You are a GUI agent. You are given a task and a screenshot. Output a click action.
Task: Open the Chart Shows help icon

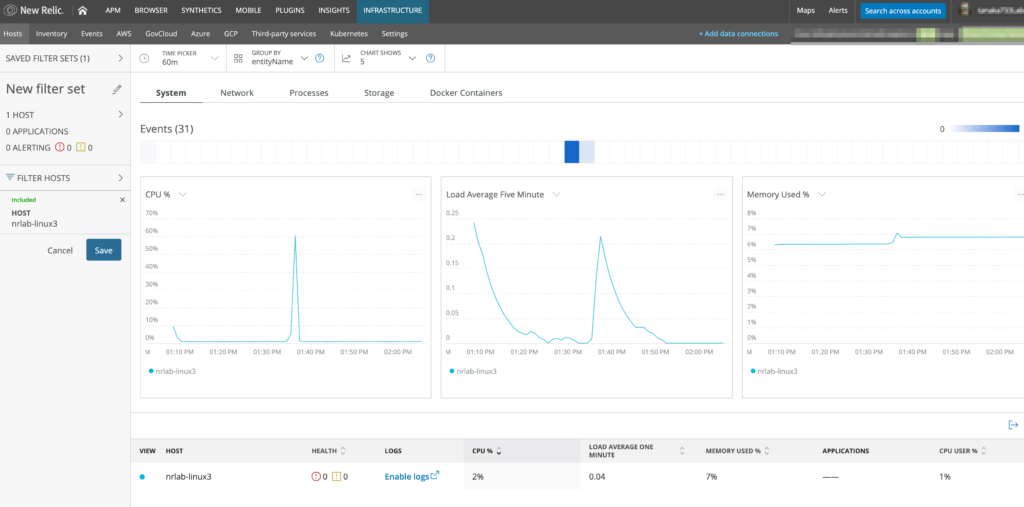[430, 58]
